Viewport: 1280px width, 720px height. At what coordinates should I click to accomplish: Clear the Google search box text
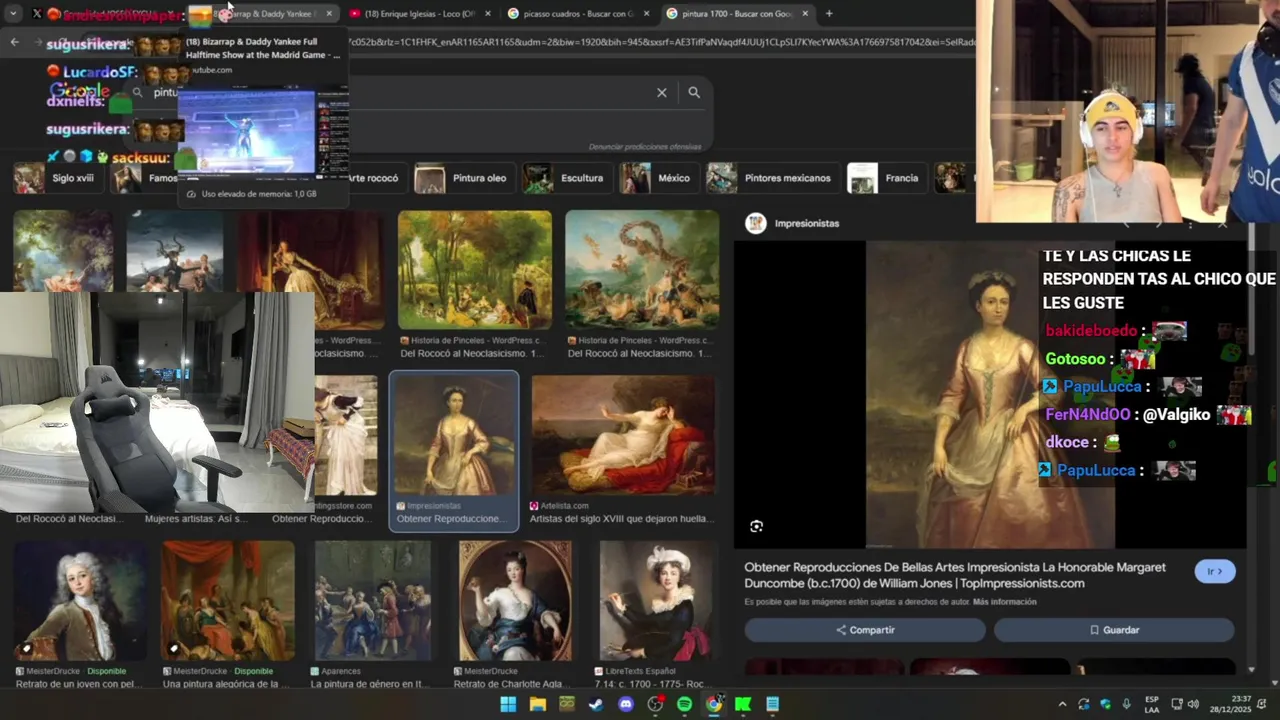pyautogui.click(x=662, y=92)
